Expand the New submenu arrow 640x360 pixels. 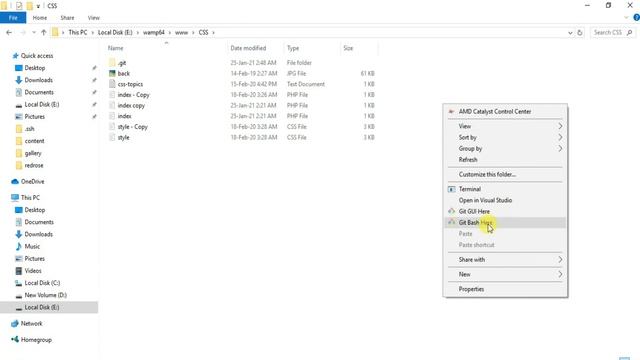tap(560, 274)
